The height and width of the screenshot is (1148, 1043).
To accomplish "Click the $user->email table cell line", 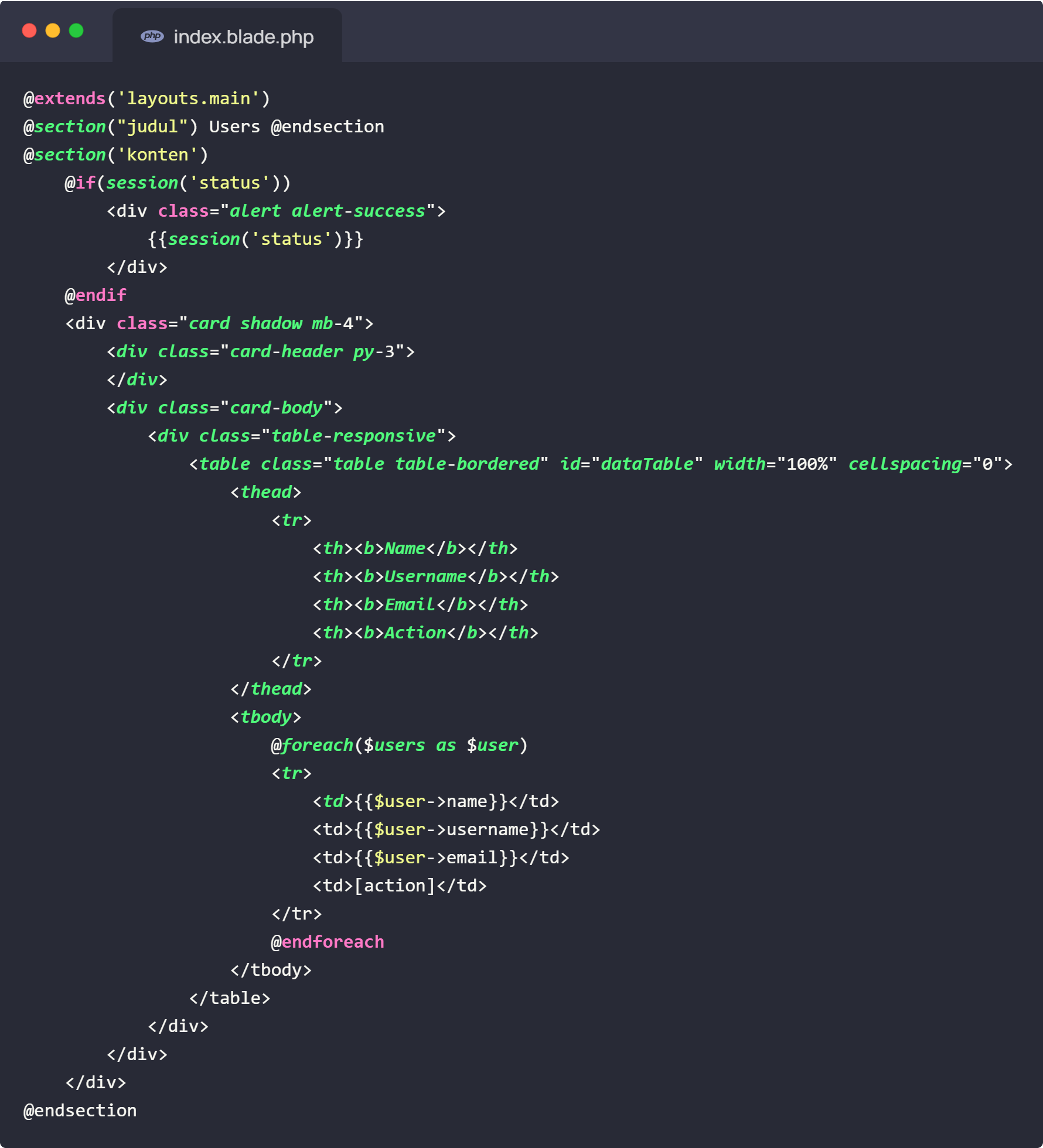I will tap(441, 857).
